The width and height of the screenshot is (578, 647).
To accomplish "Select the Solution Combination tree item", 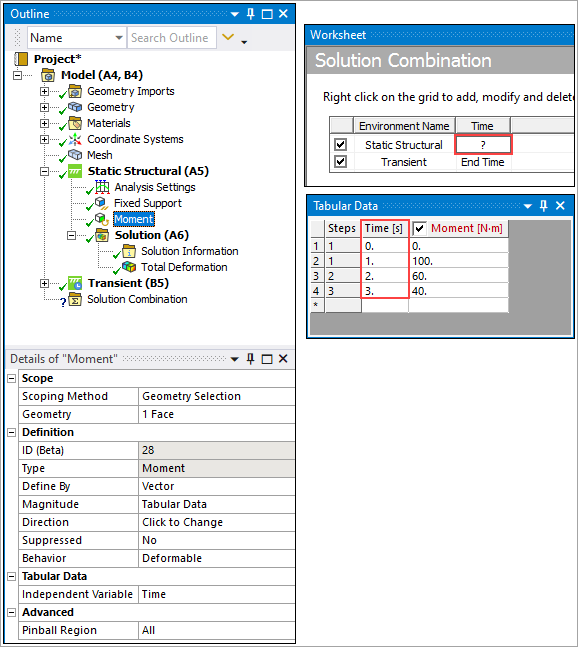I will point(137,299).
